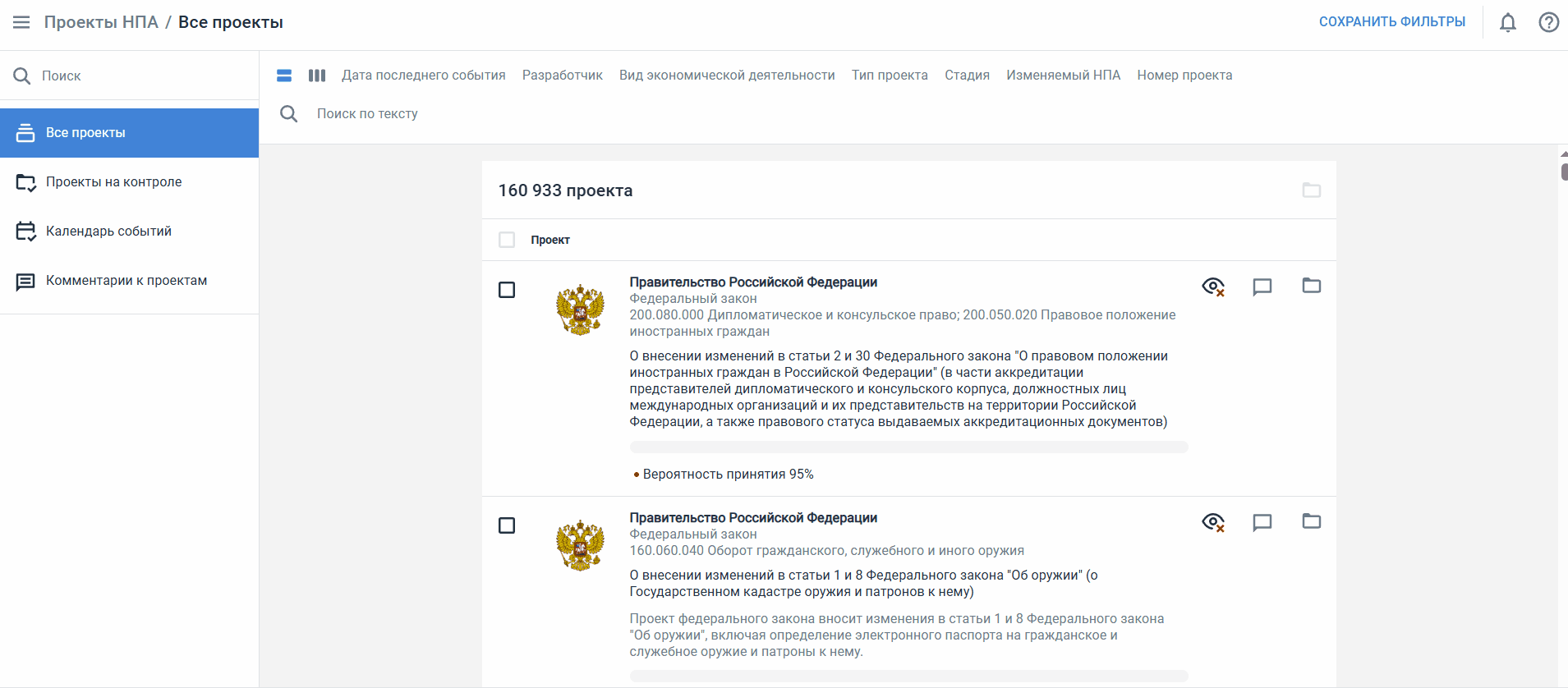Open the Разработчик filter dropdown

[562, 76]
